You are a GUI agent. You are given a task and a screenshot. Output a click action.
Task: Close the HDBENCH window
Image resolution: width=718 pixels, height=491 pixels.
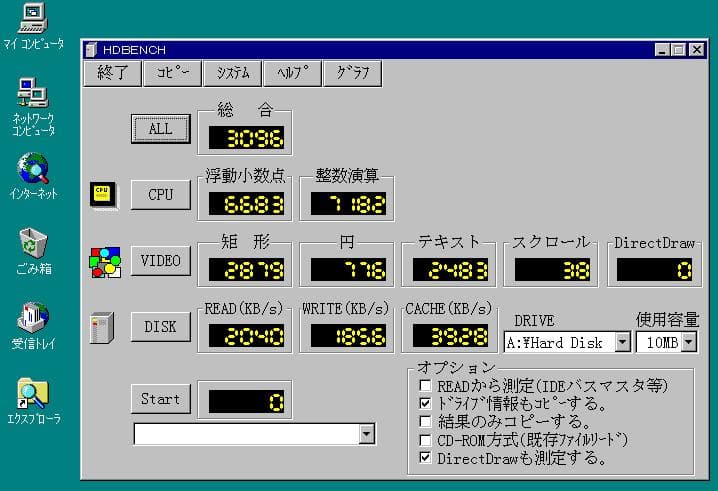click(696, 49)
